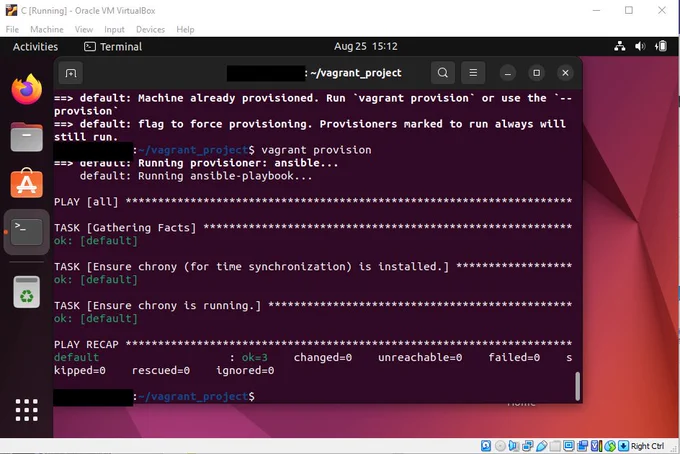Select the Terminal icon in the dock
The image size is (680, 454).
pos(26,232)
